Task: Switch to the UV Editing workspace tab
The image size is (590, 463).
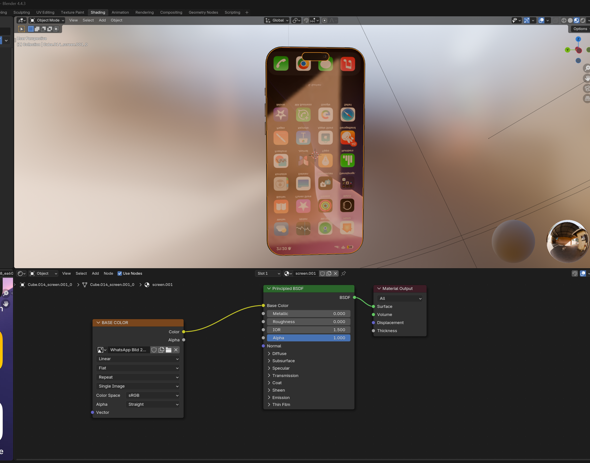Action: pos(45,12)
